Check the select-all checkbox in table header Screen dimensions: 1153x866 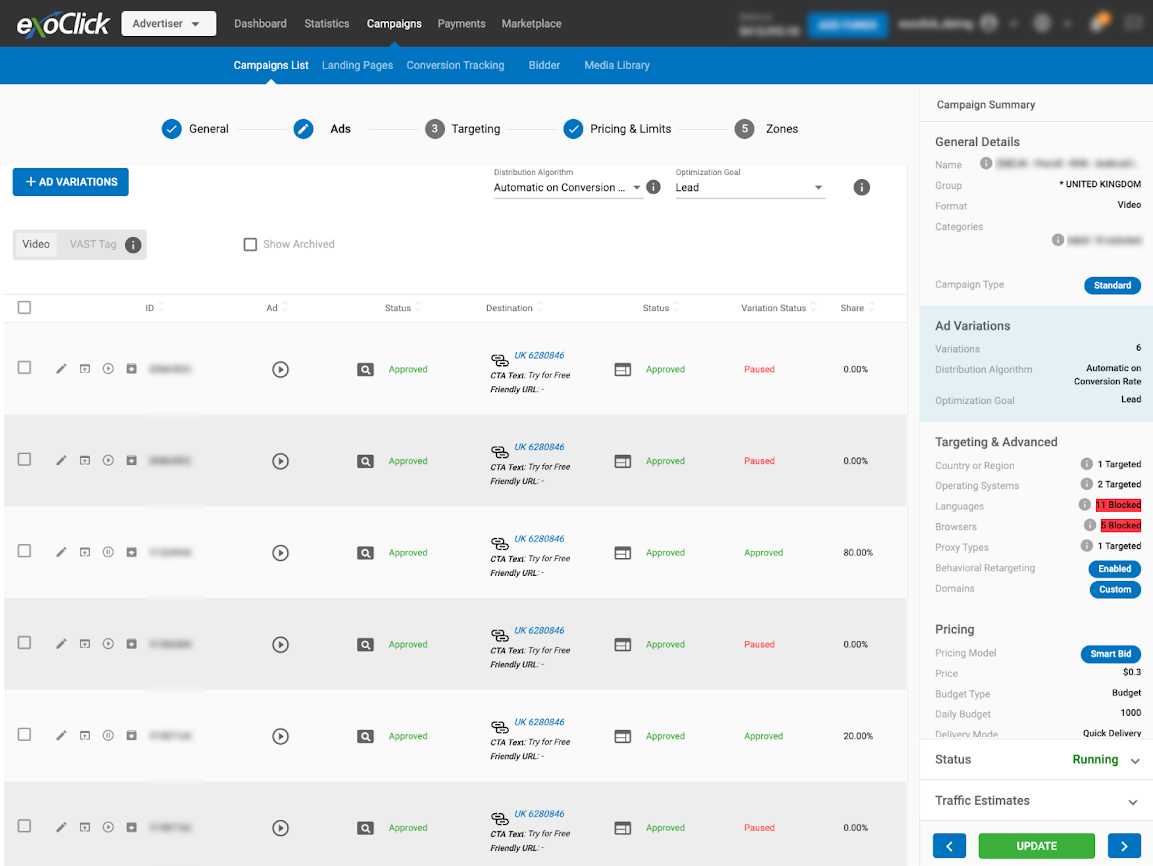[x=24, y=308]
